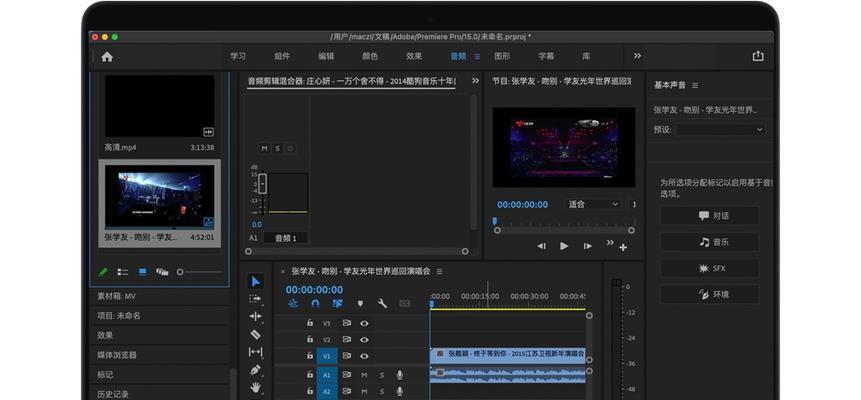Solo track A1 in timeline
This screenshot has height=400, width=861.
click(382, 375)
